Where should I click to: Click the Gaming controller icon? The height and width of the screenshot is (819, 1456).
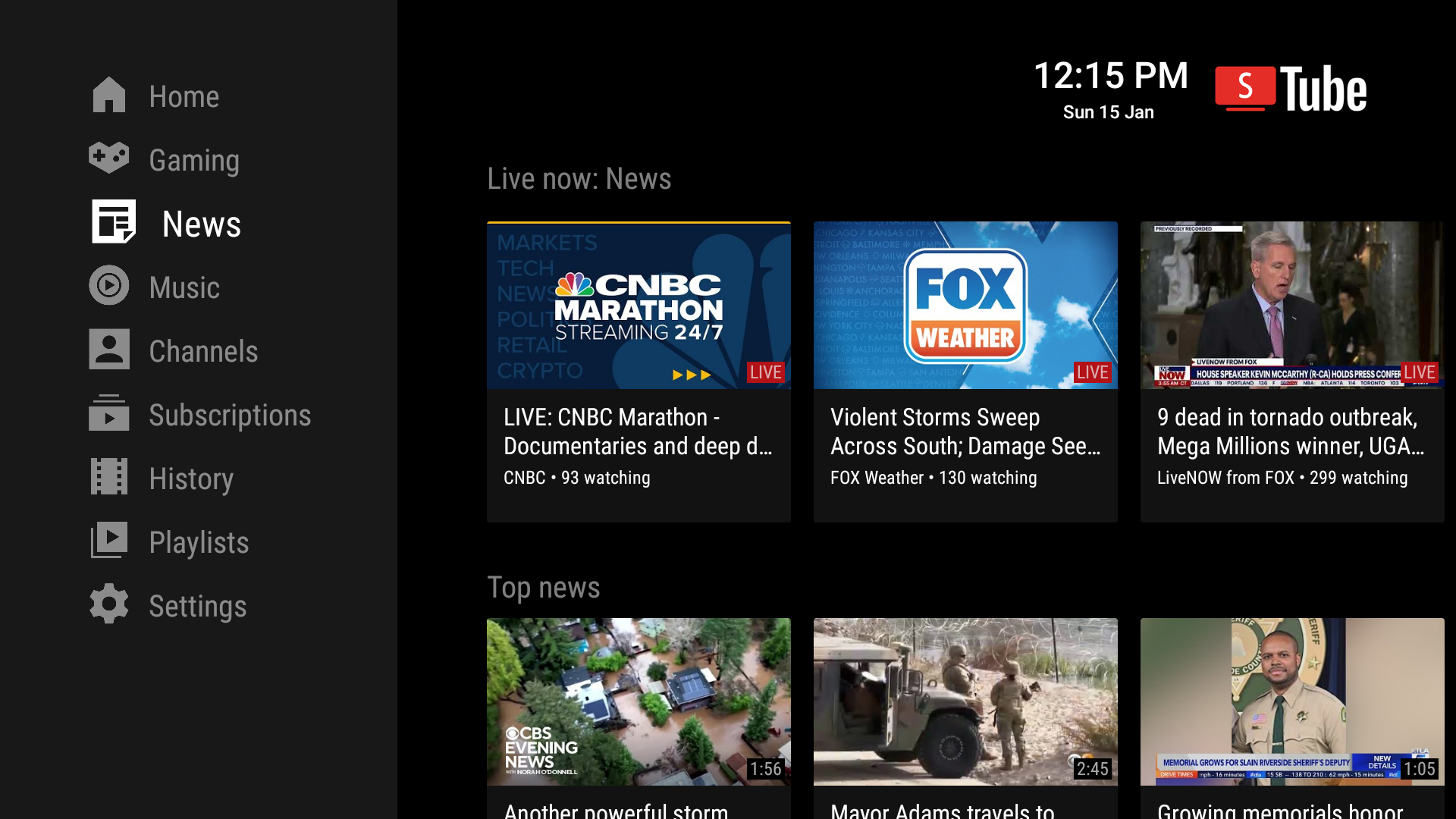tap(108, 158)
